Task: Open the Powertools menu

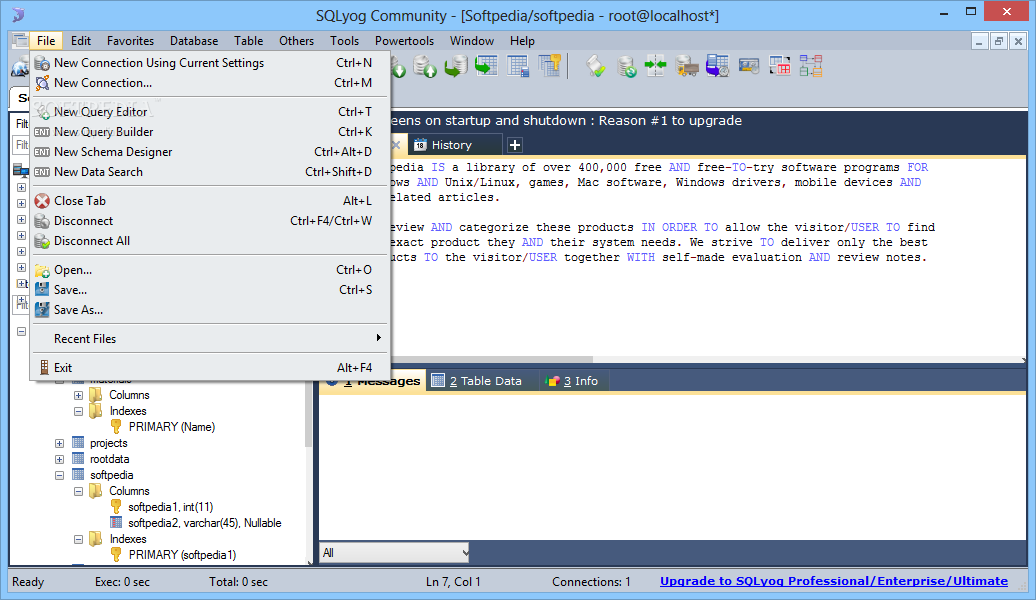Action: pos(404,41)
